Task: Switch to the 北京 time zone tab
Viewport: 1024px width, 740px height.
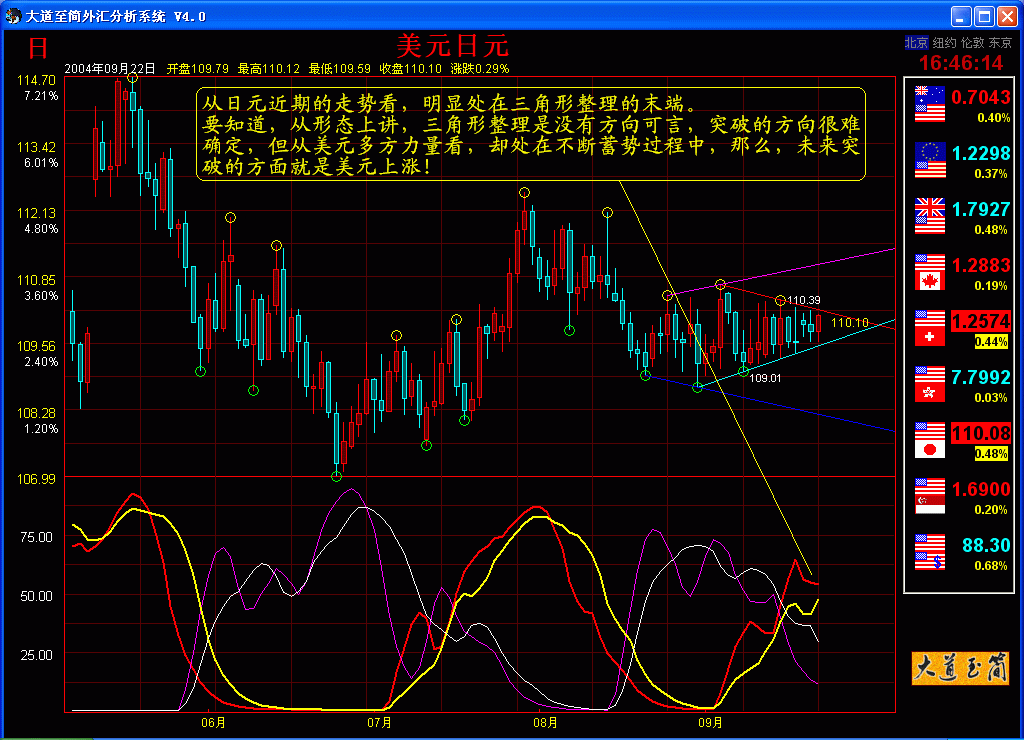Action: point(915,43)
